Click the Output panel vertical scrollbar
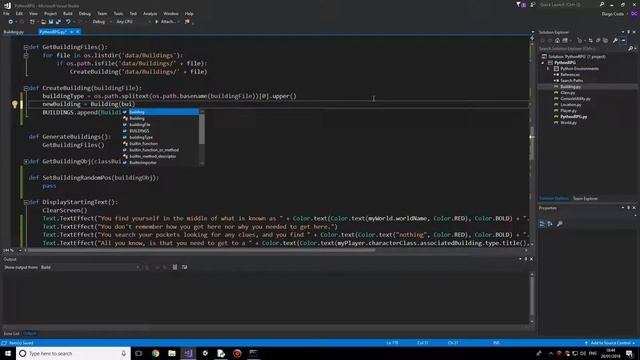This screenshot has height=360, width=640. click(x=532, y=295)
